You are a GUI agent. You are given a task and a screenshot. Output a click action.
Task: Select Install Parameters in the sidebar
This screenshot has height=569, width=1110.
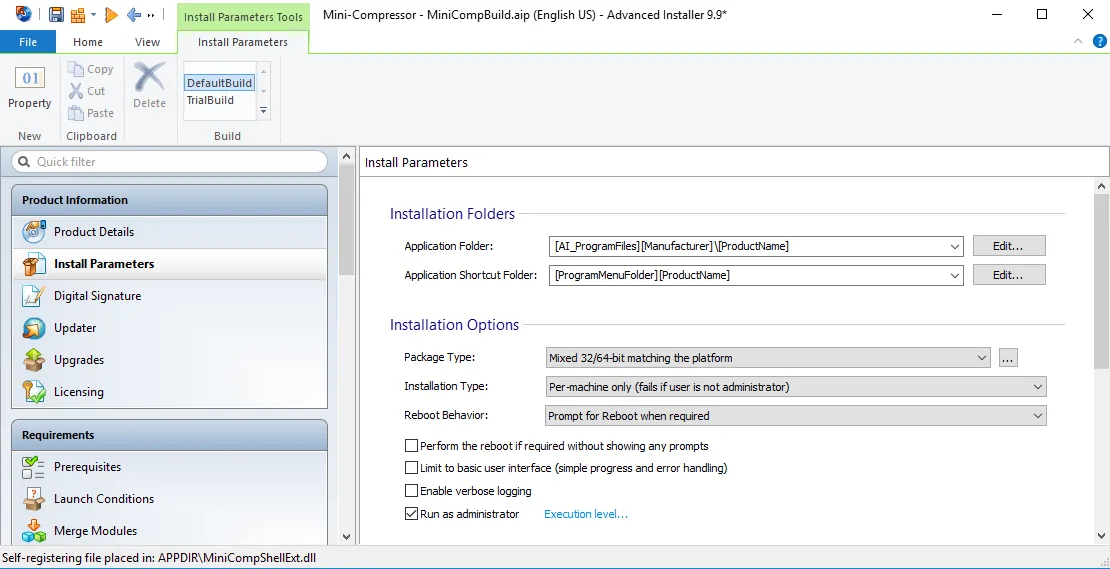pos(169,263)
